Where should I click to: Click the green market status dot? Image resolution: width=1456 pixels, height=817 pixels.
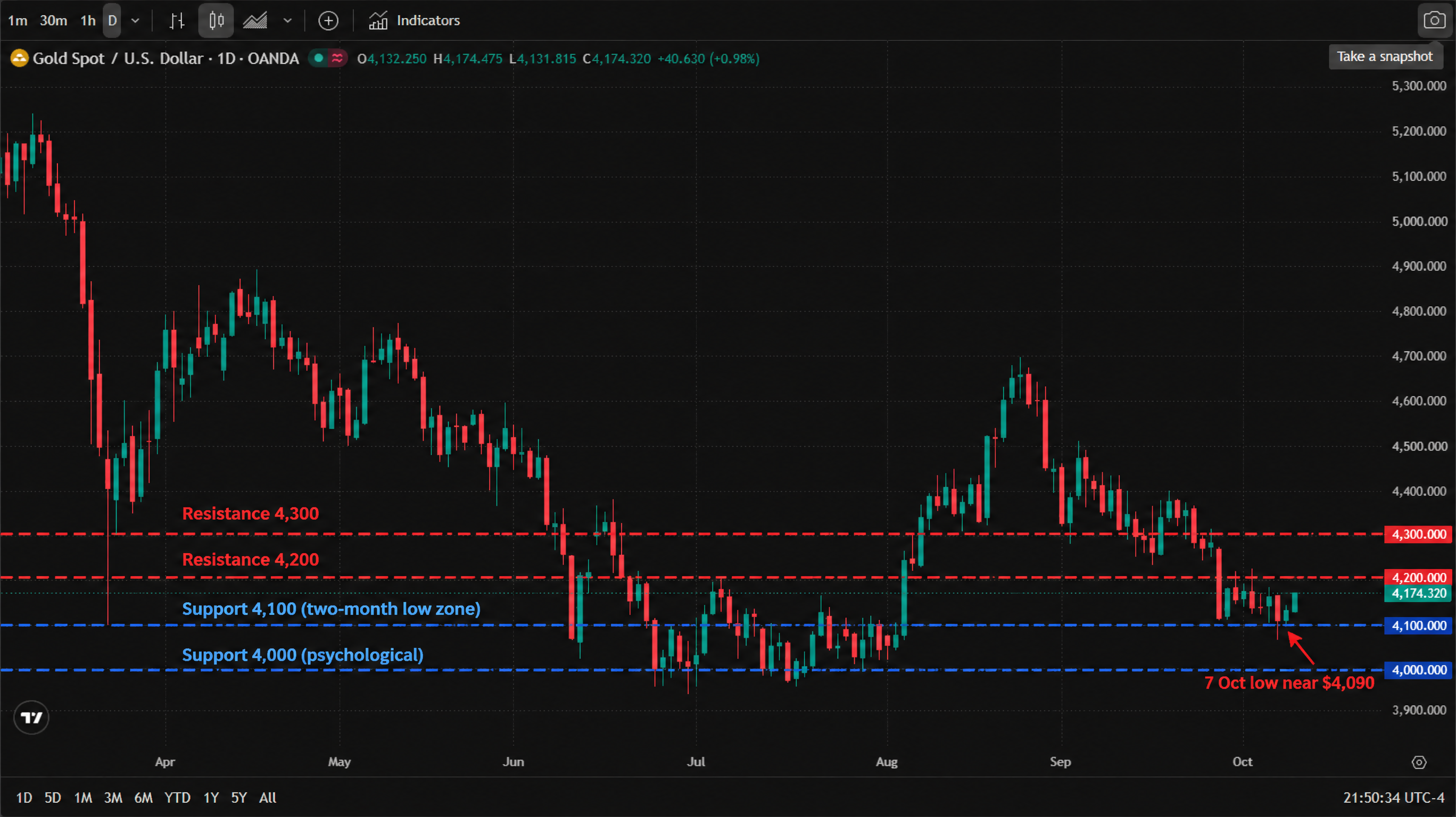[x=318, y=57]
